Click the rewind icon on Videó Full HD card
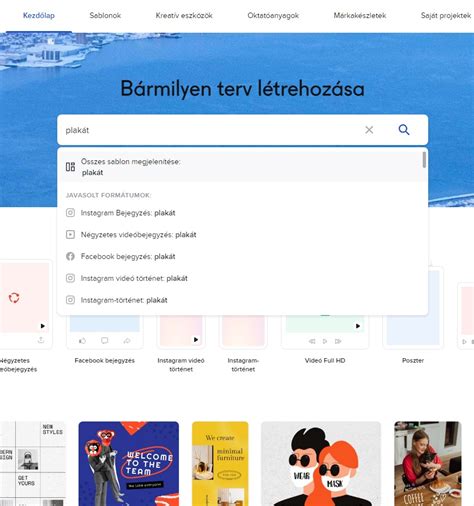 [312, 341]
